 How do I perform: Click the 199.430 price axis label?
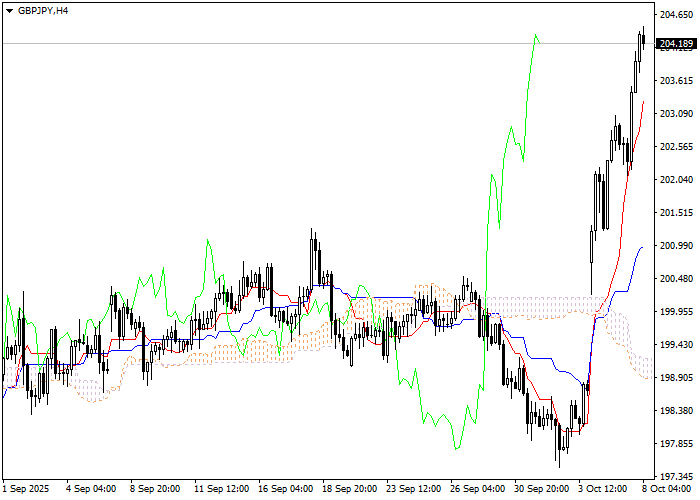[677, 345]
